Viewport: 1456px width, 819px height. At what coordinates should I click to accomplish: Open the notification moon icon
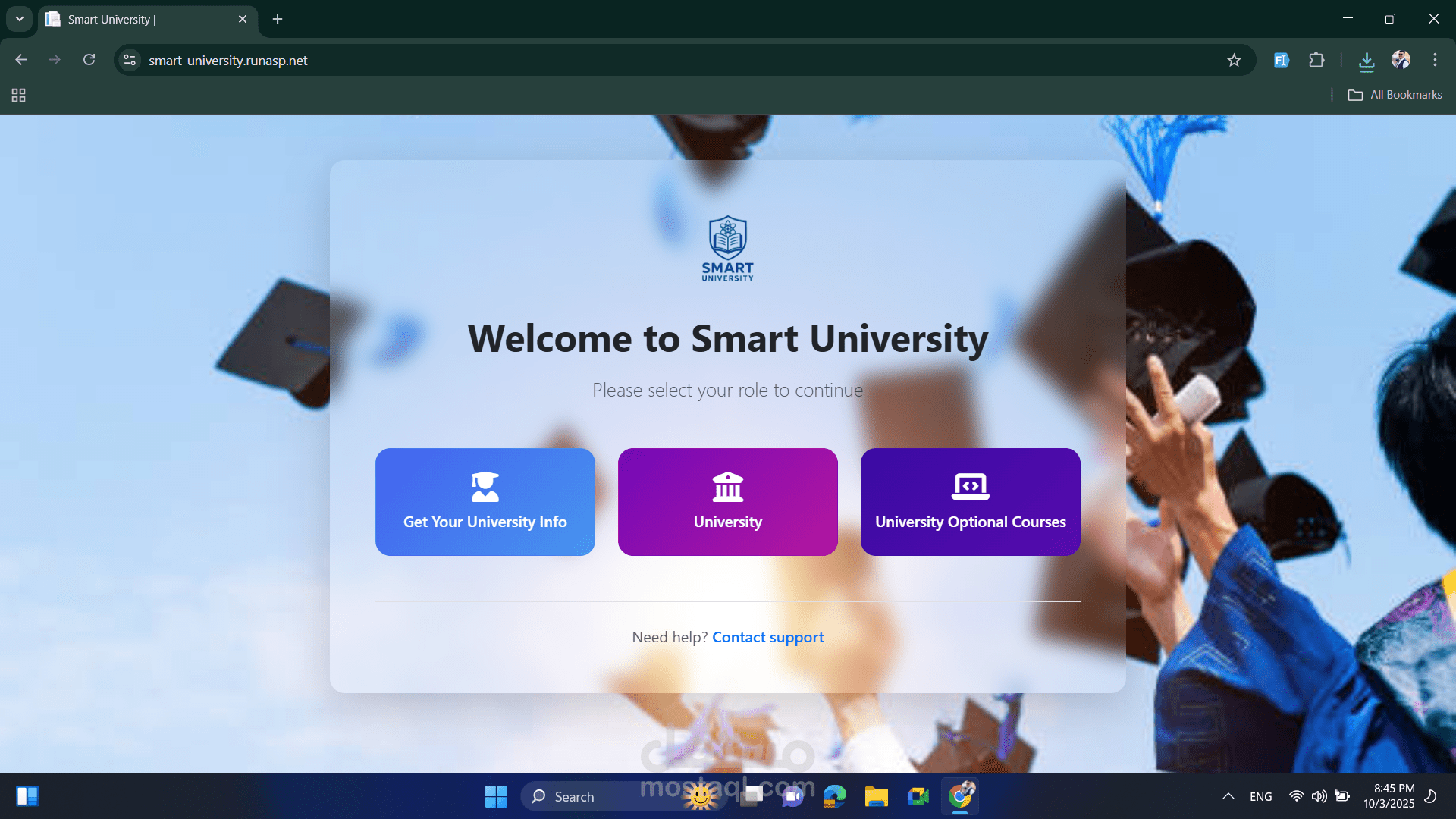pos(1431,796)
